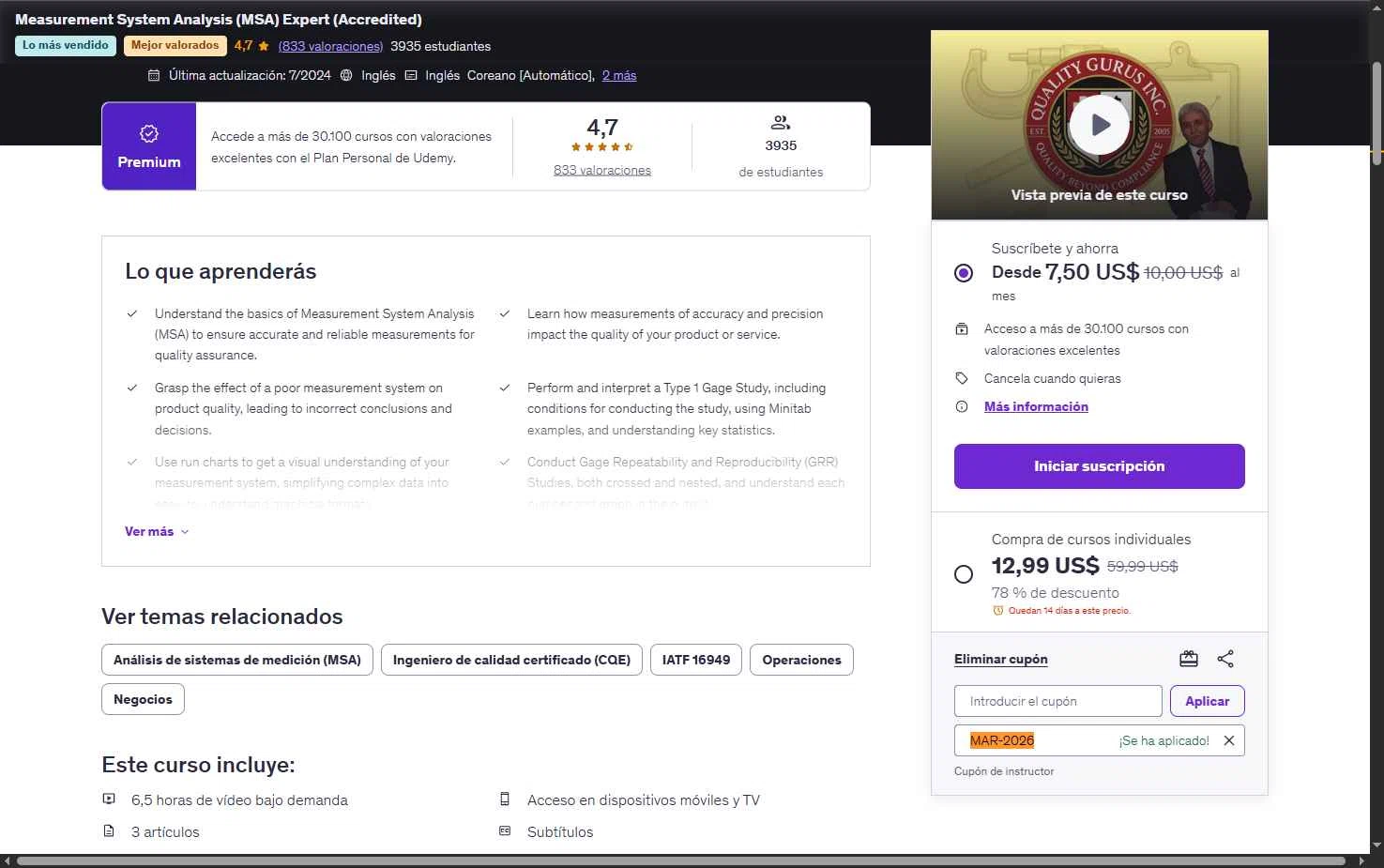This screenshot has height=868, width=1384.
Task: Click the Premium badge icon
Action: (x=149, y=133)
